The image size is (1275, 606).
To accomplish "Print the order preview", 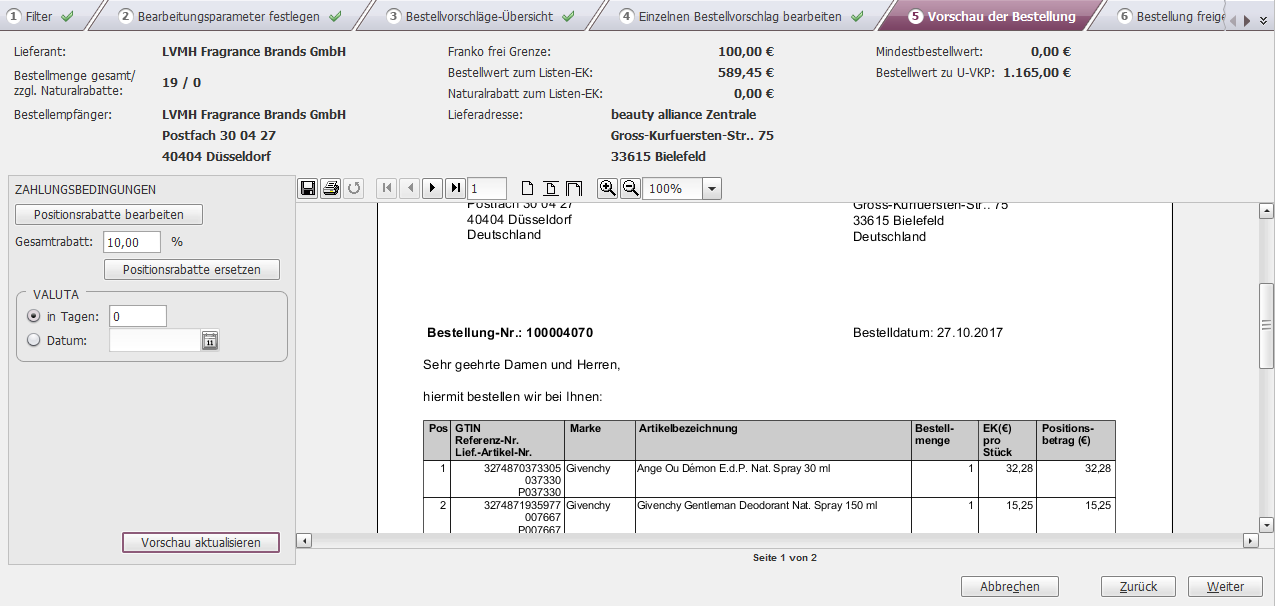I will (x=331, y=188).
